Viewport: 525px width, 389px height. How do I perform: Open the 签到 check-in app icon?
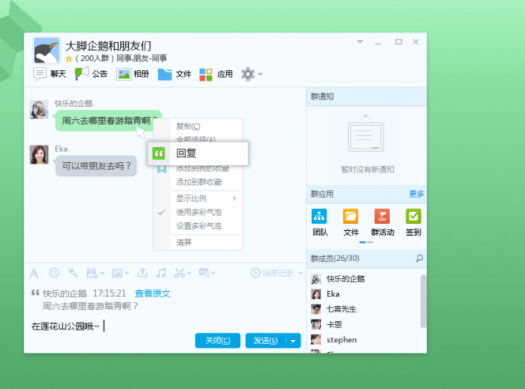point(413,216)
